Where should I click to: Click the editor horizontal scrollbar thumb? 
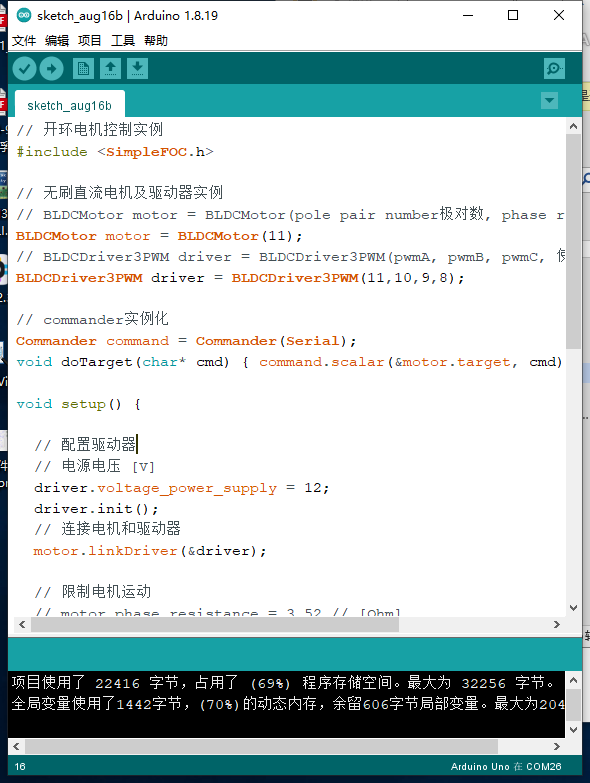[x=215, y=624]
